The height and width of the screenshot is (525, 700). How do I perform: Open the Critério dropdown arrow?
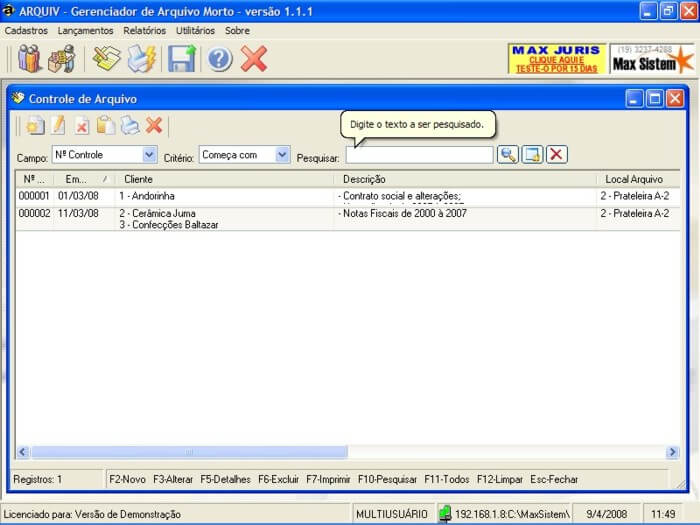pyautogui.click(x=282, y=155)
